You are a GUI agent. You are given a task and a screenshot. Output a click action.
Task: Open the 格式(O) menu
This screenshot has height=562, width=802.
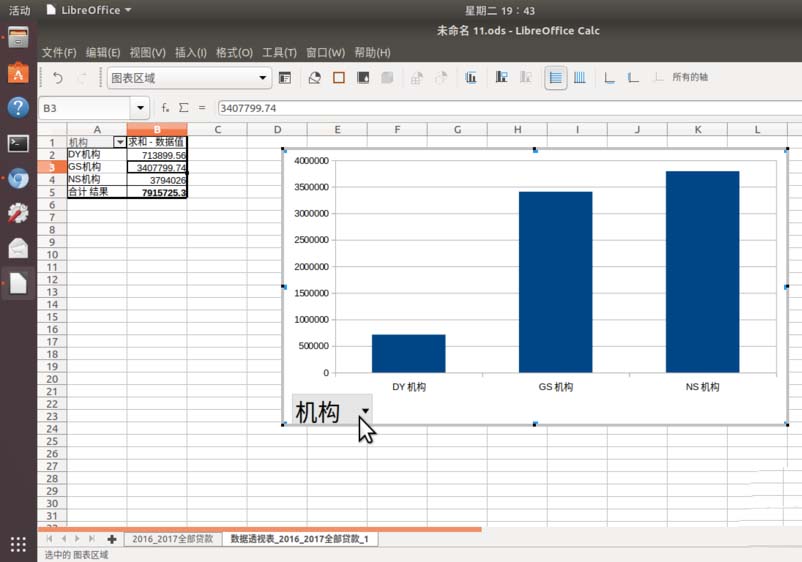coord(234,52)
